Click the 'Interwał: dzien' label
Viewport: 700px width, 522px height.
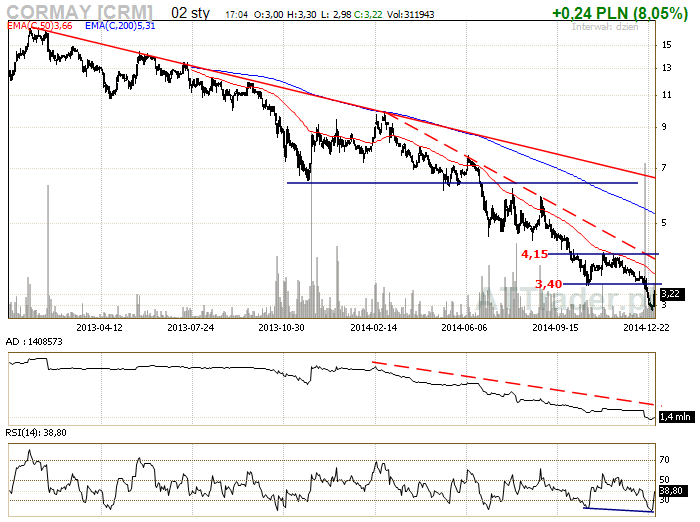(605, 27)
